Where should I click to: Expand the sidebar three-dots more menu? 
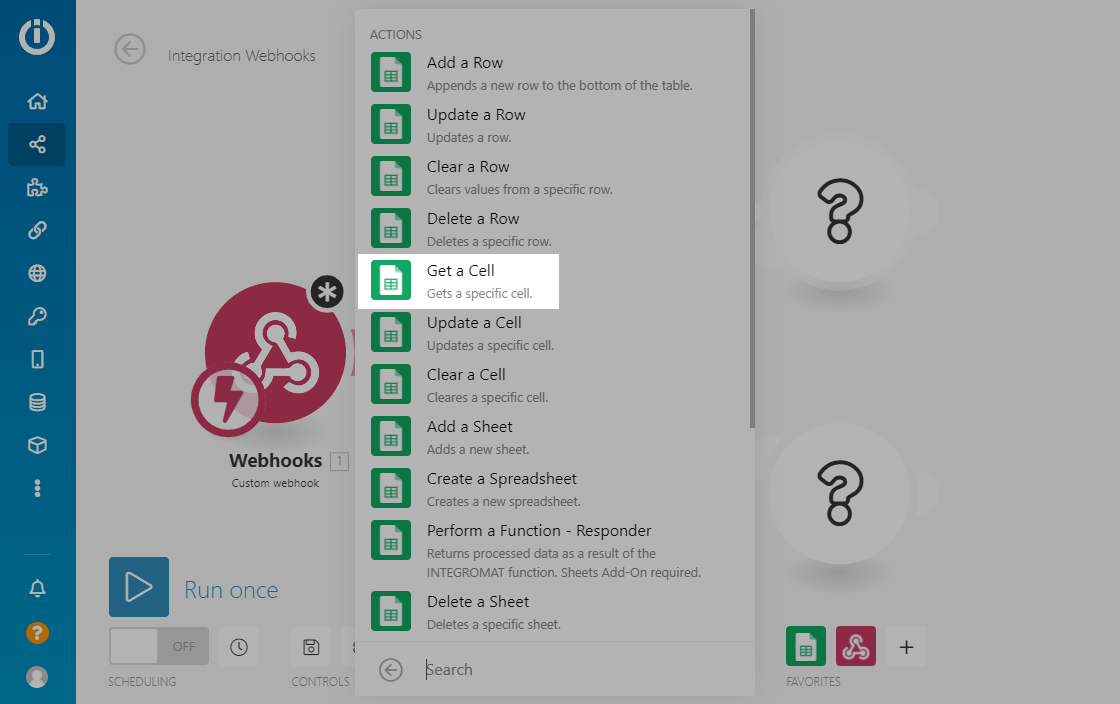[37, 488]
